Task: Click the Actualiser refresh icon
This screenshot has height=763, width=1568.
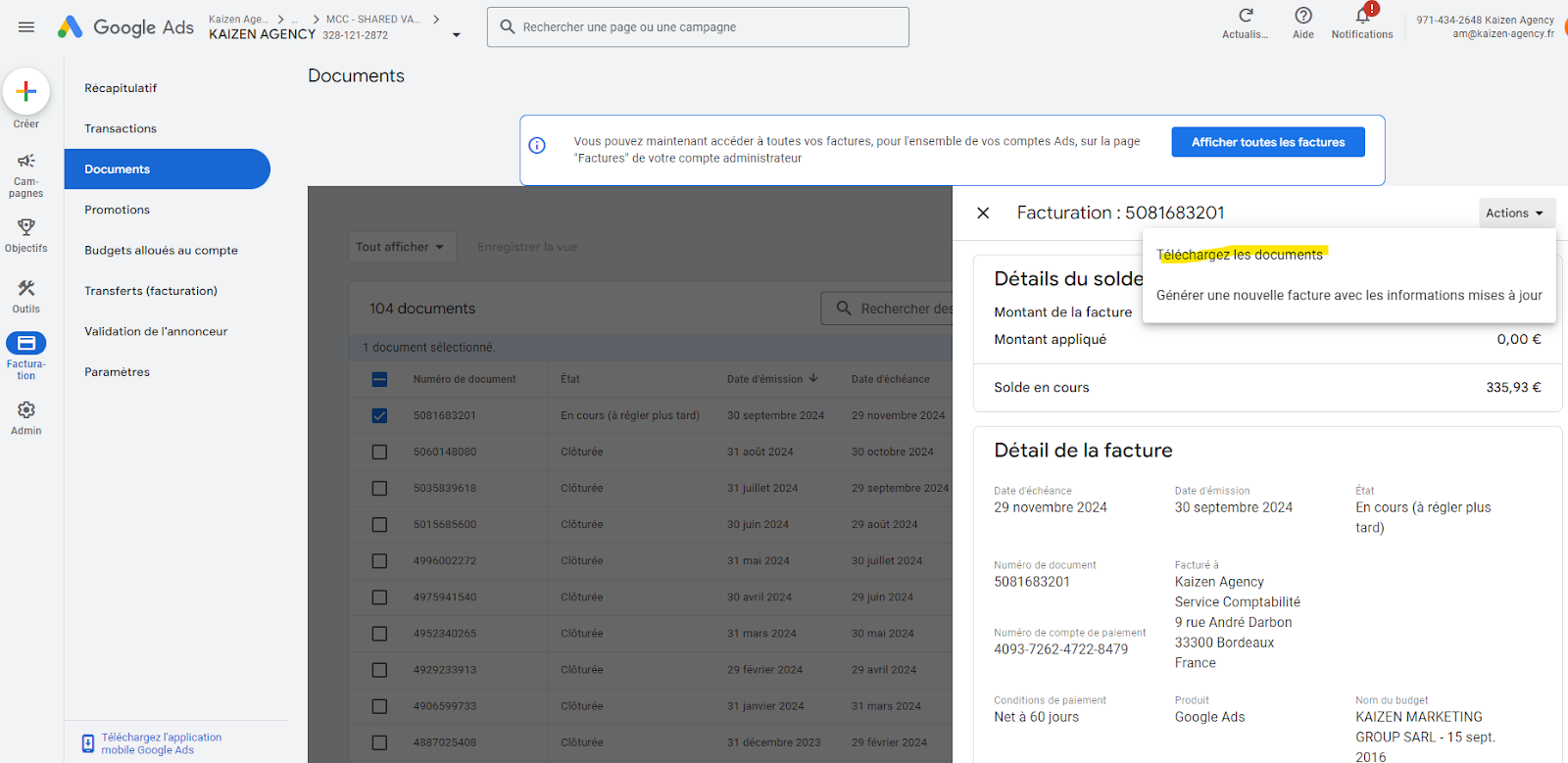Action: click(x=1246, y=16)
